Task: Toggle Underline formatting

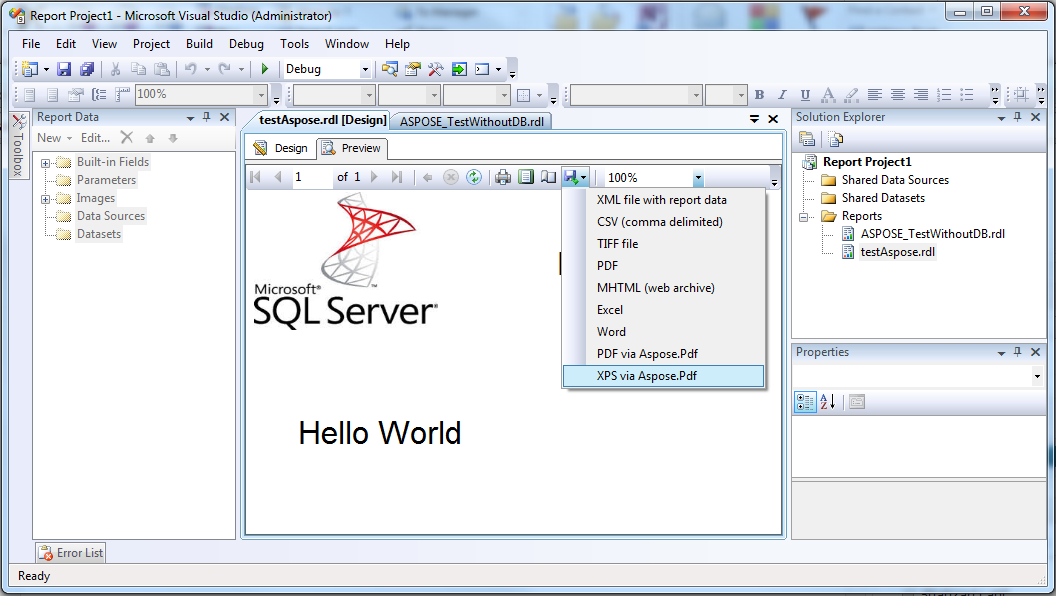Action: pyautogui.click(x=805, y=95)
